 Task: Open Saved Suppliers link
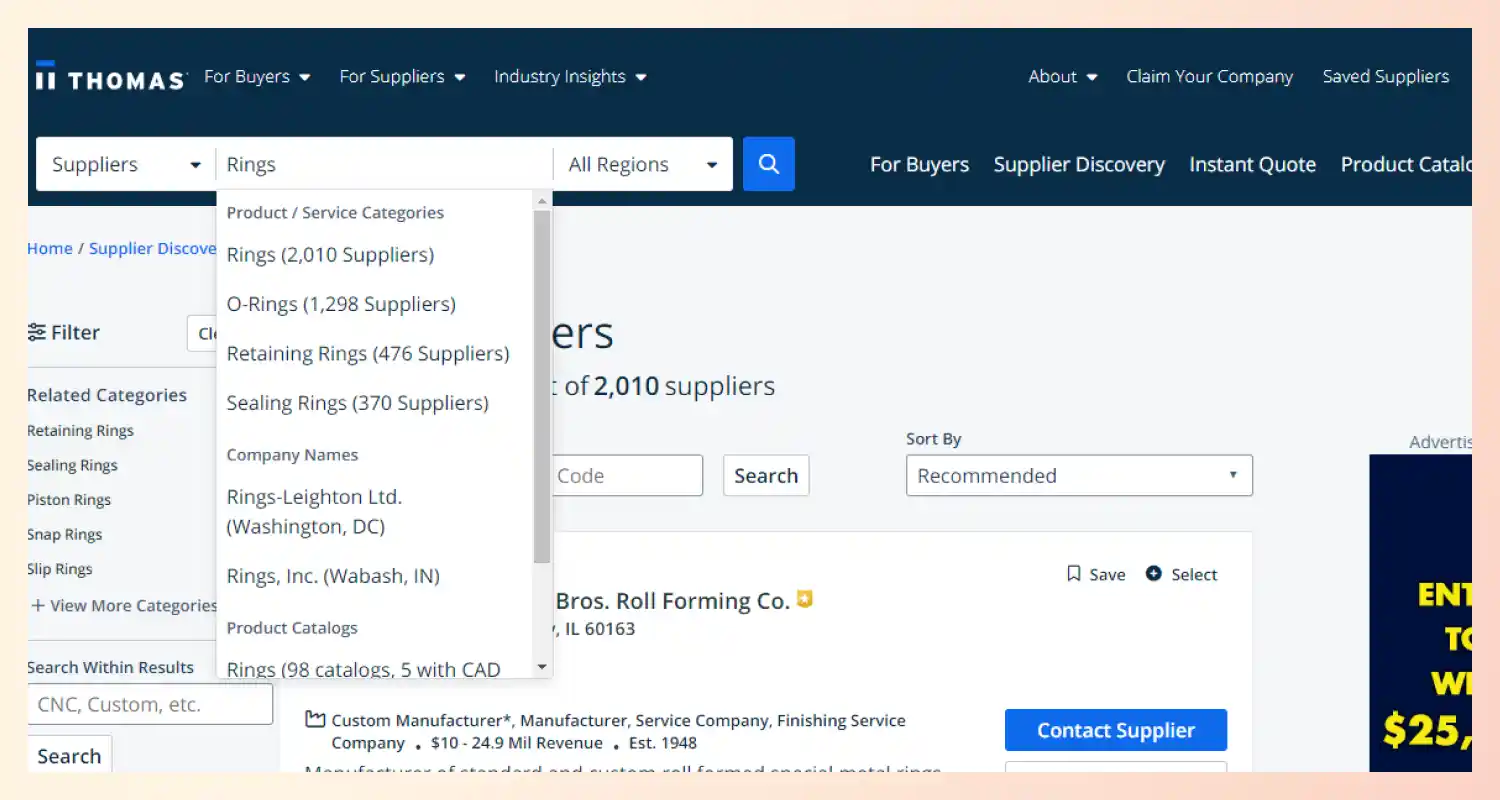1385,77
